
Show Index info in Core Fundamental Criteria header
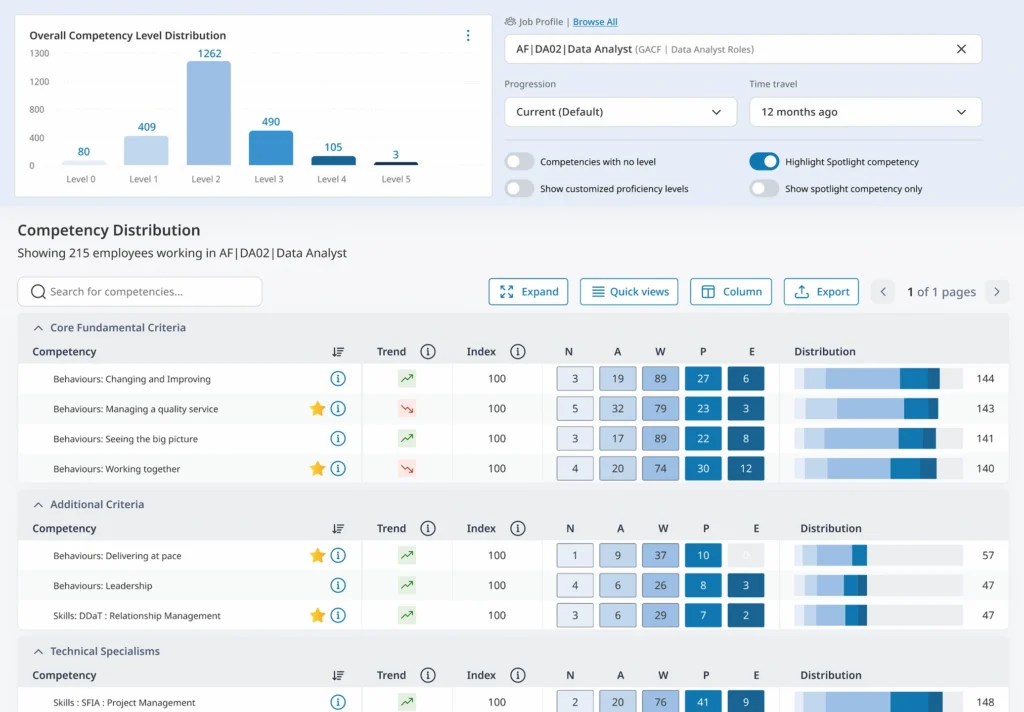click(518, 352)
